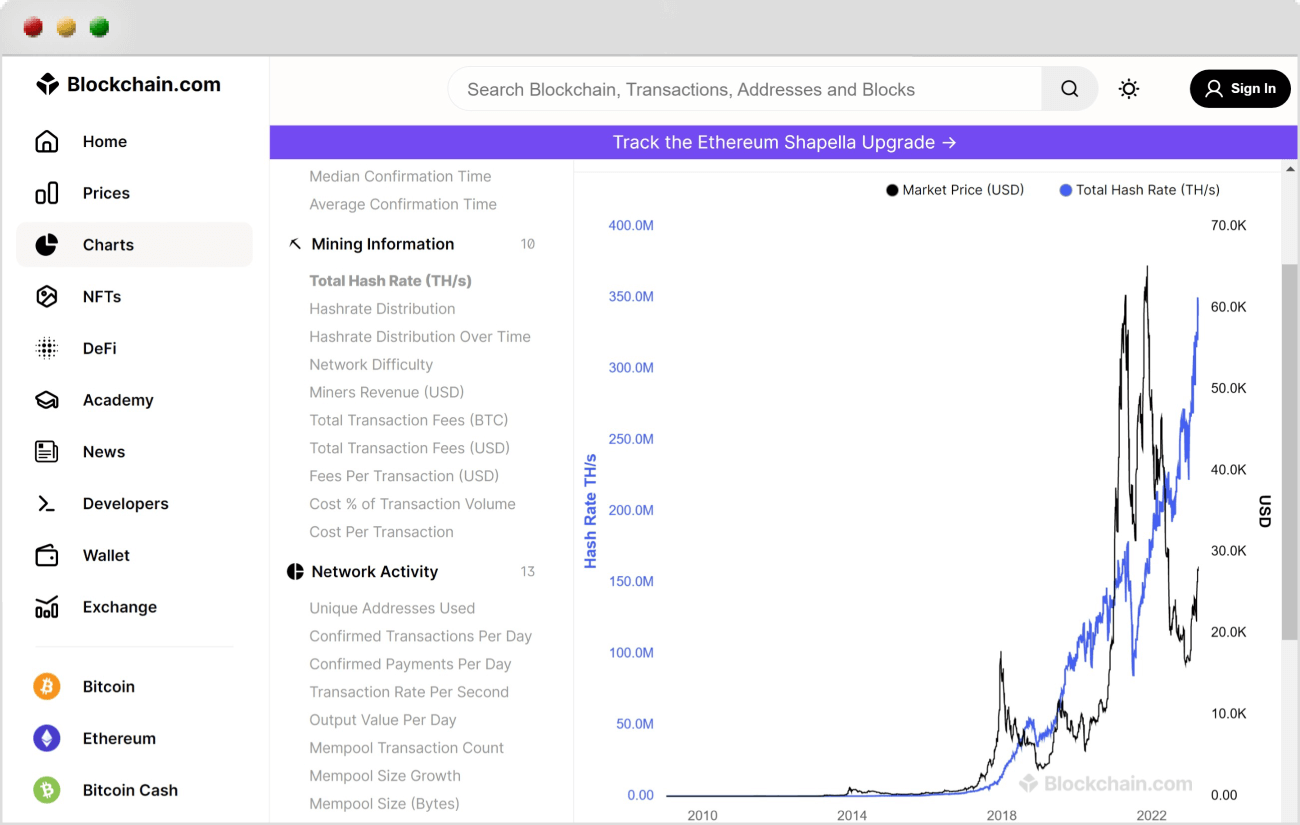Click the Charts pie icon
This screenshot has width=1300, height=825.
pos(47,245)
